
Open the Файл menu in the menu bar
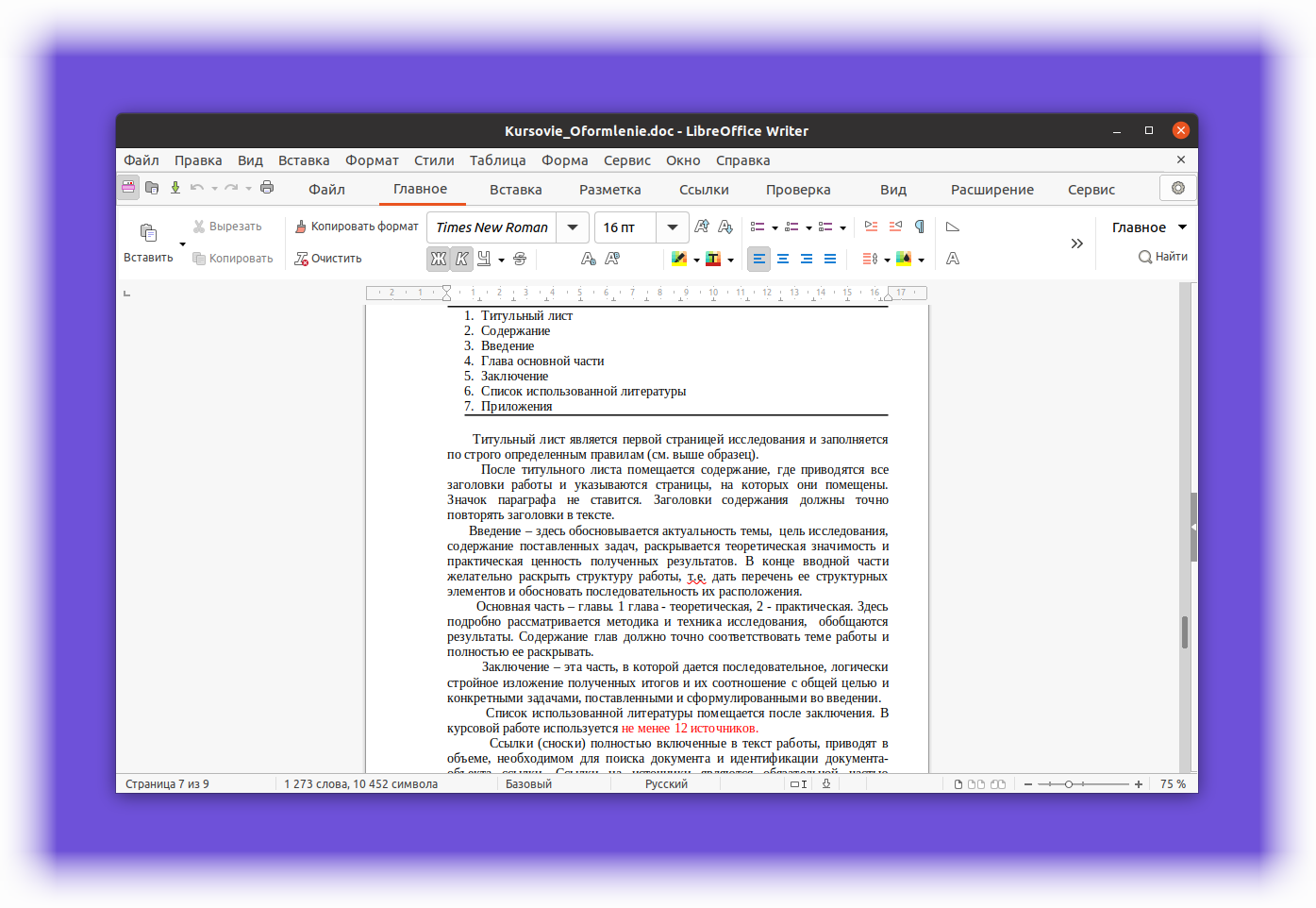coord(142,160)
